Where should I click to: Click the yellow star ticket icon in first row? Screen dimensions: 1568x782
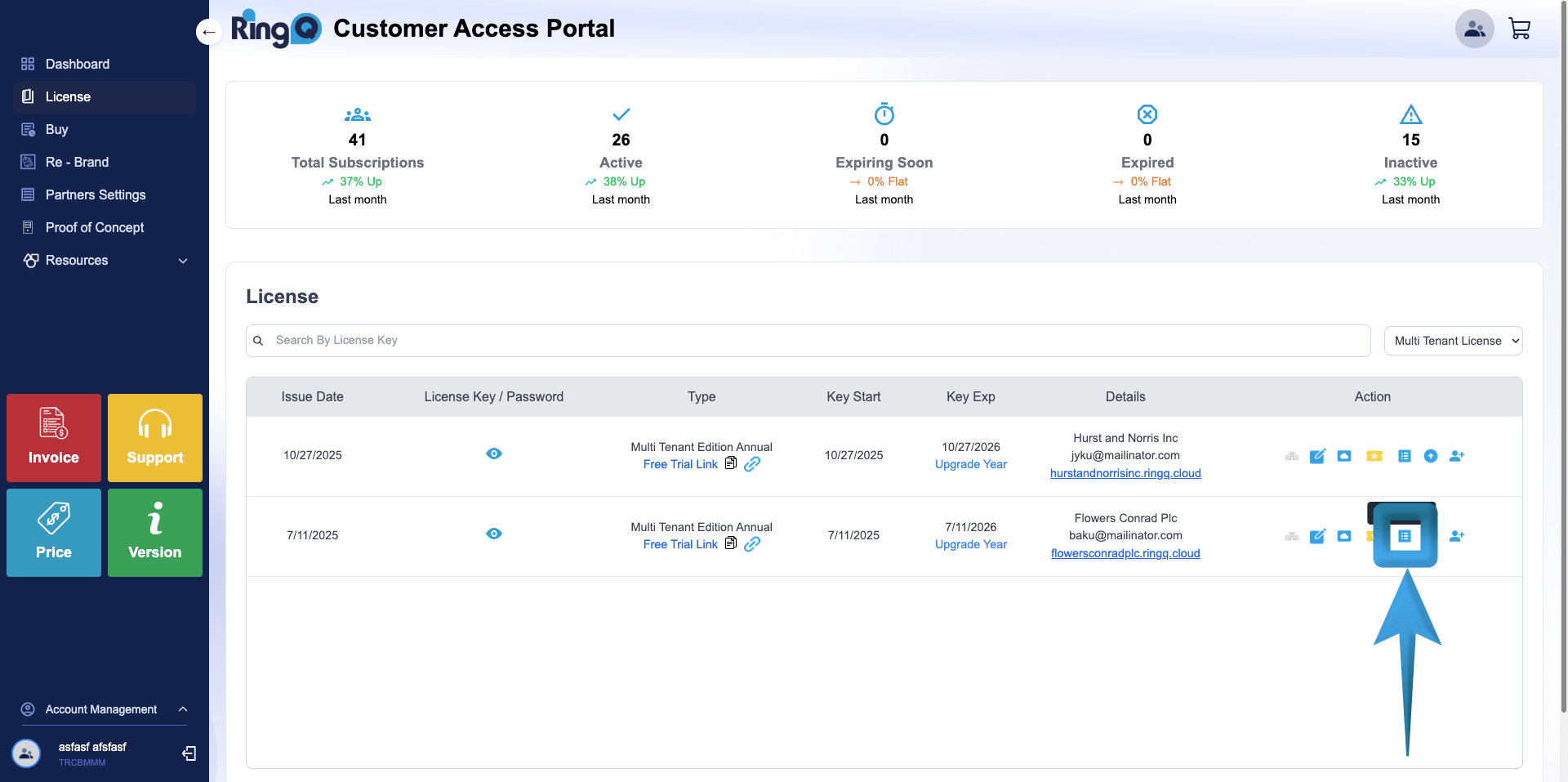(1374, 456)
